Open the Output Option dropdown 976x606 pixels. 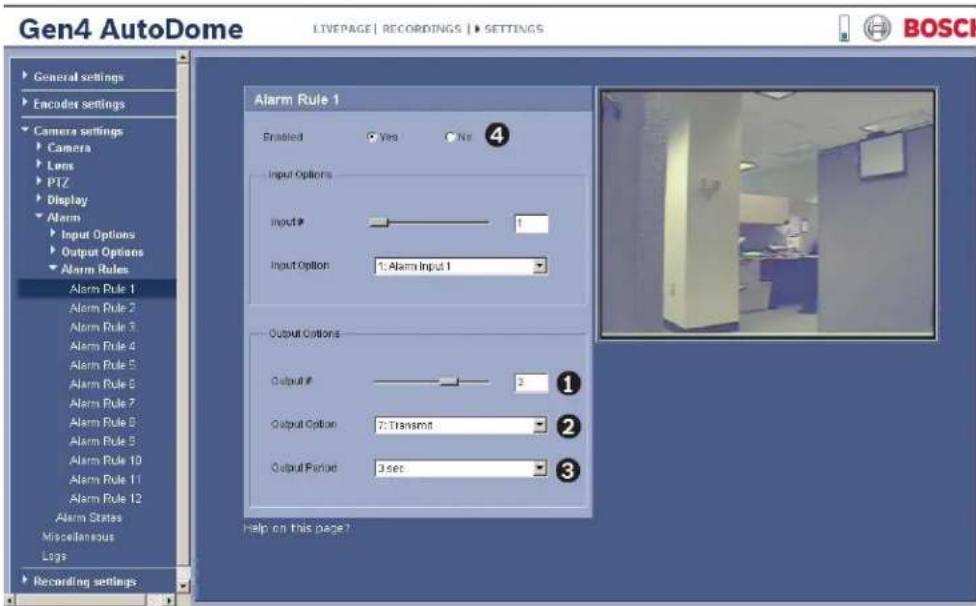(461, 426)
